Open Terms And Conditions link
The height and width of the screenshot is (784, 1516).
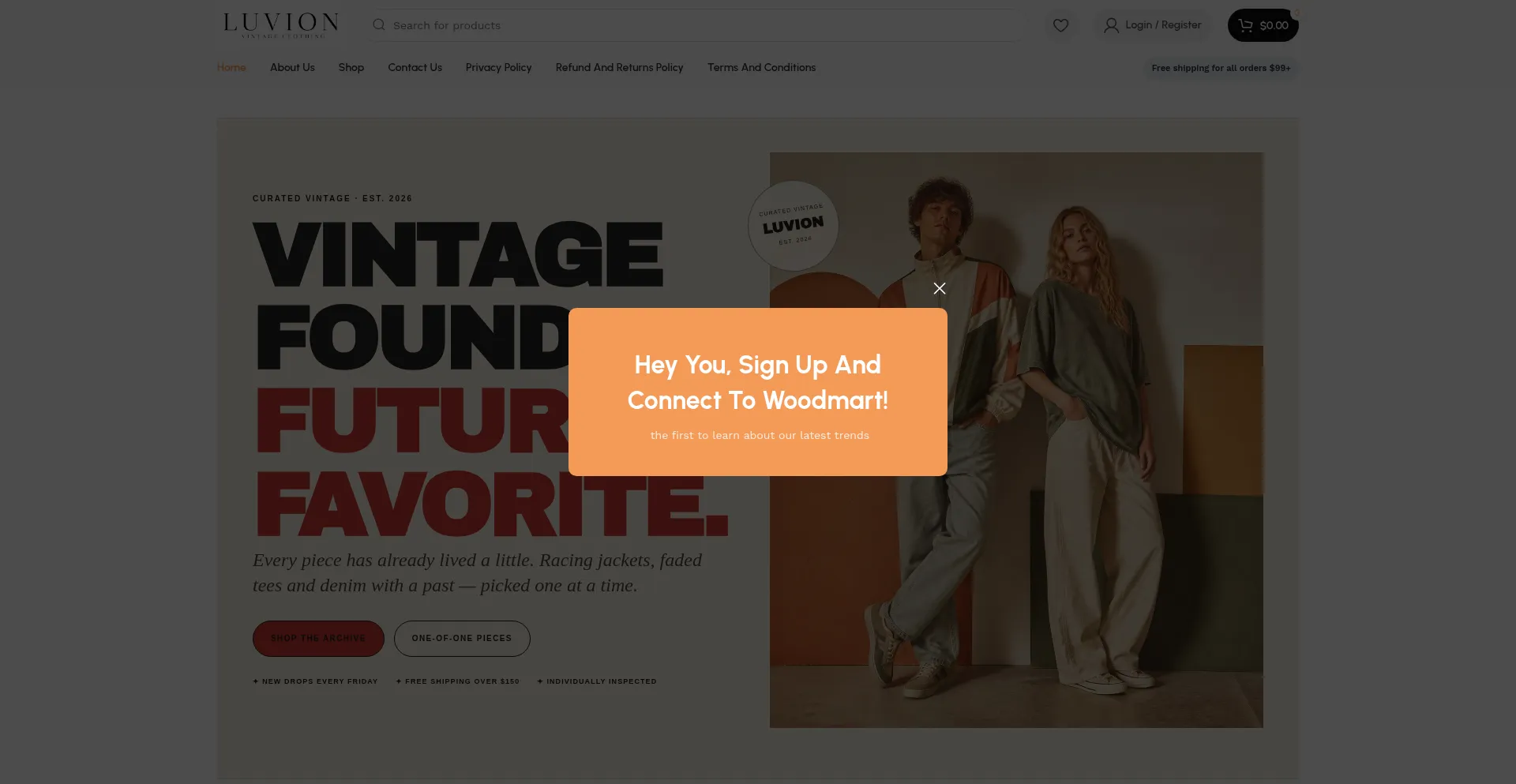[x=761, y=68]
